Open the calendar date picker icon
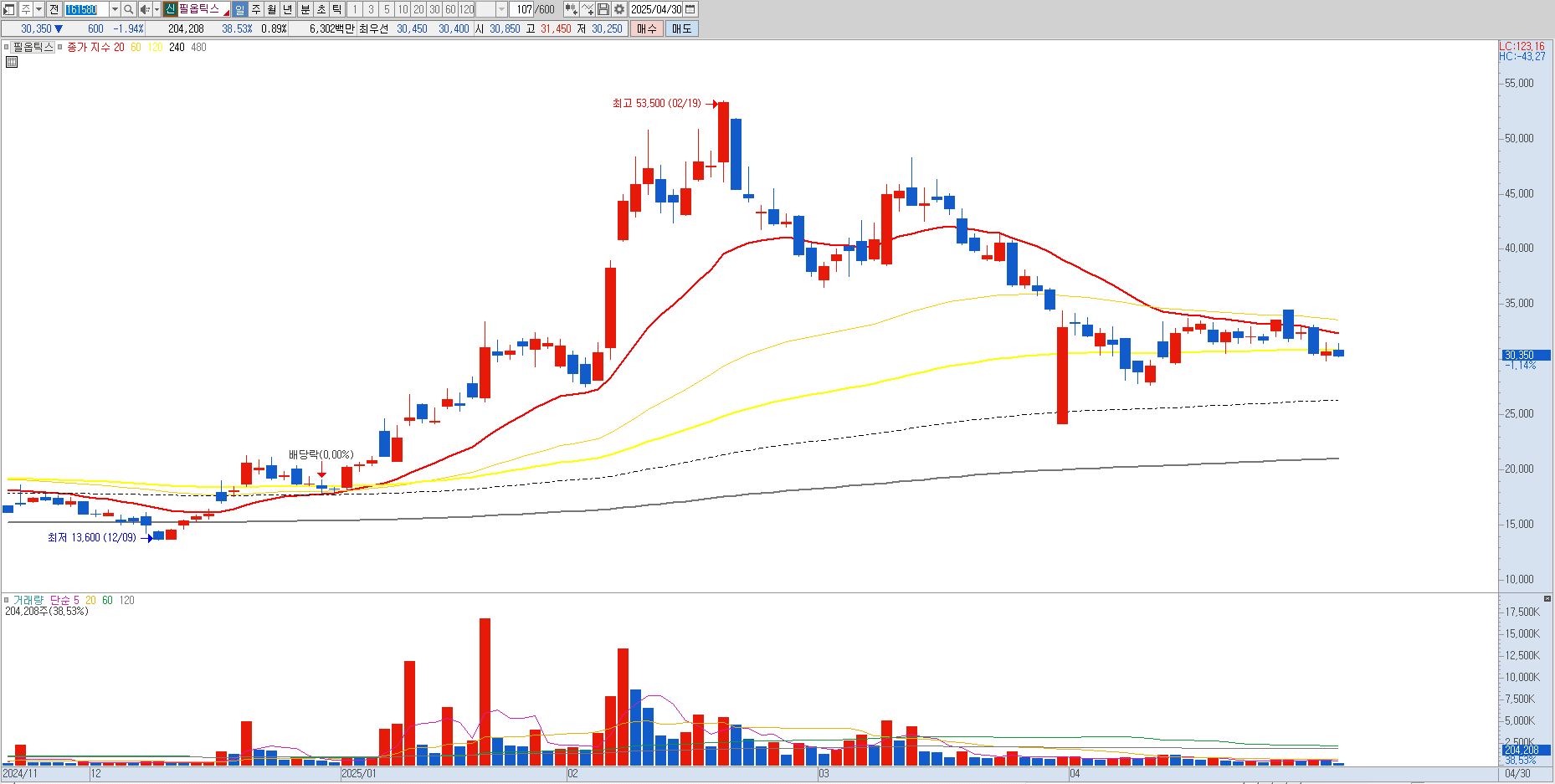 coord(690,9)
